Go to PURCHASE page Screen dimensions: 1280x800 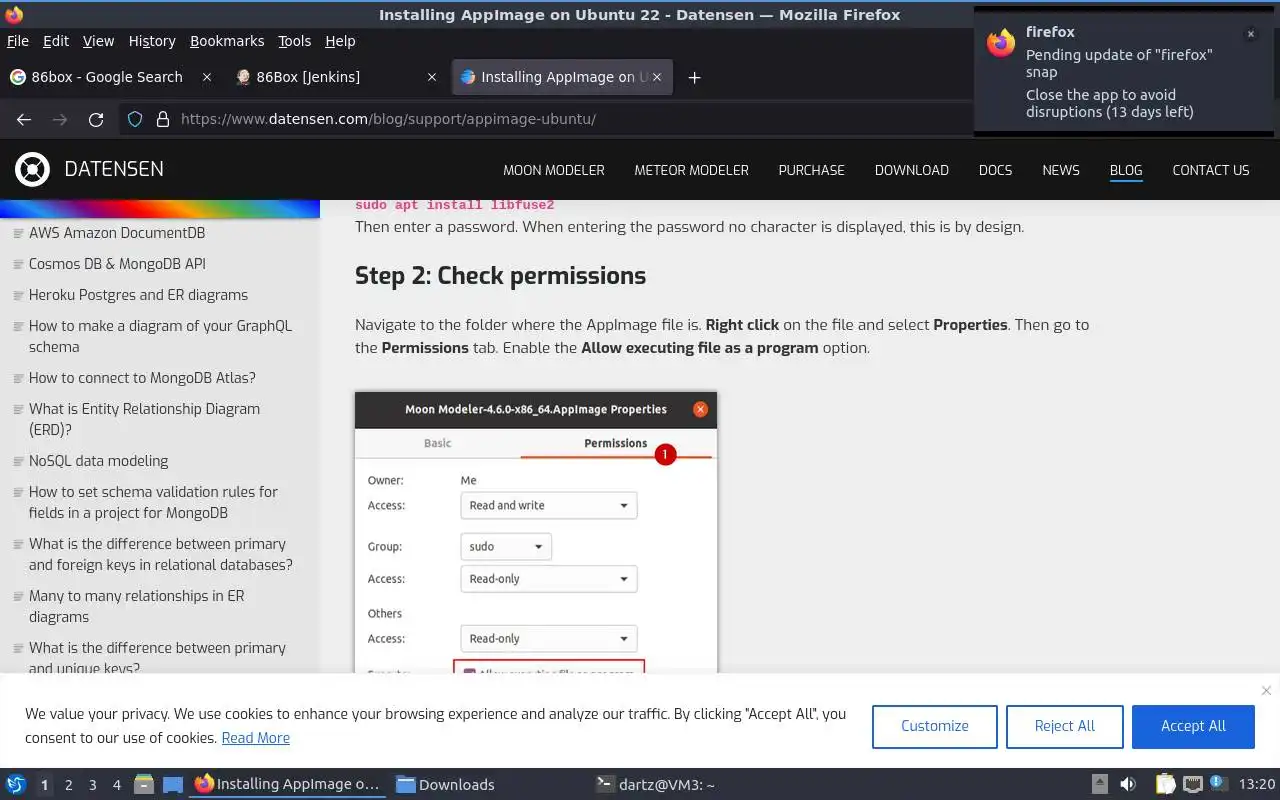pos(811,170)
